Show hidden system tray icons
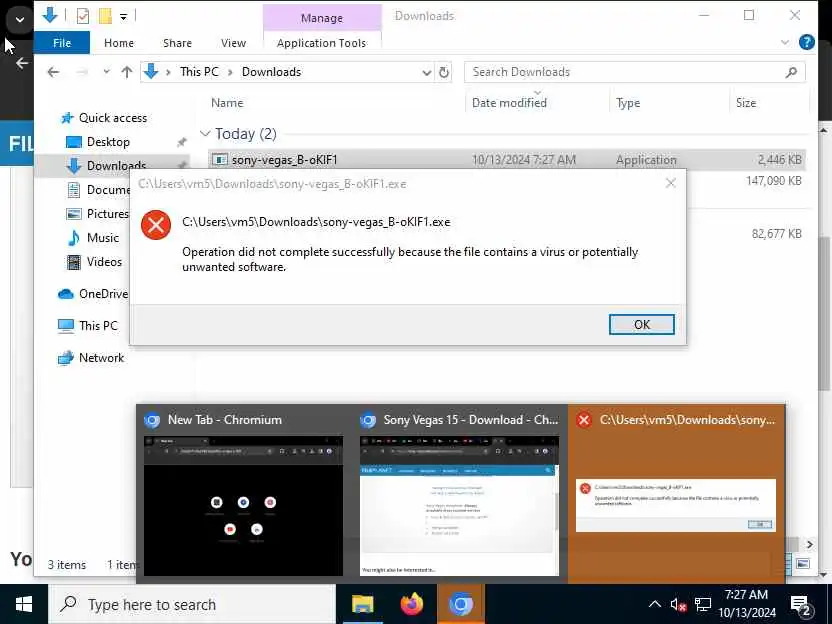The width and height of the screenshot is (832, 624). pyautogui.click(x=655, y=604)
